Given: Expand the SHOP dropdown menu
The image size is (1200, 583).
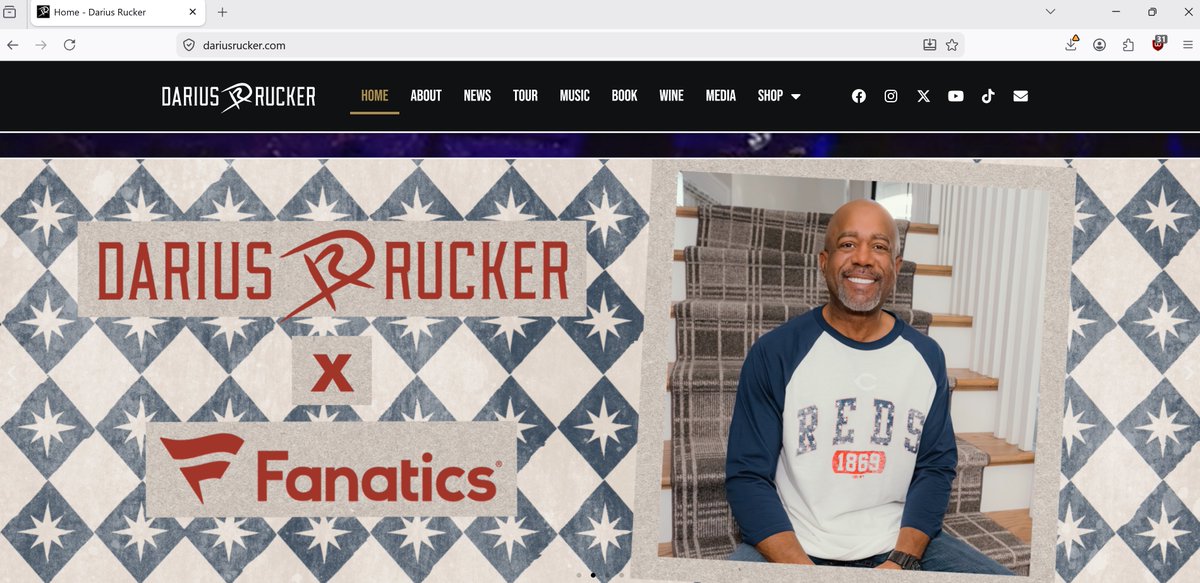Looking at the screenshot, I should click(x=779, y=96).
